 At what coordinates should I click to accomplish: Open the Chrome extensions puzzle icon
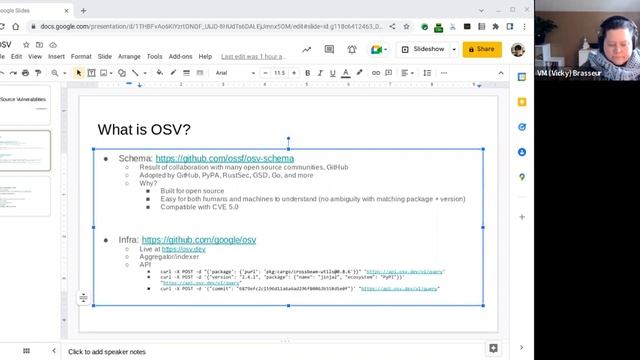[x=496, y=27]
